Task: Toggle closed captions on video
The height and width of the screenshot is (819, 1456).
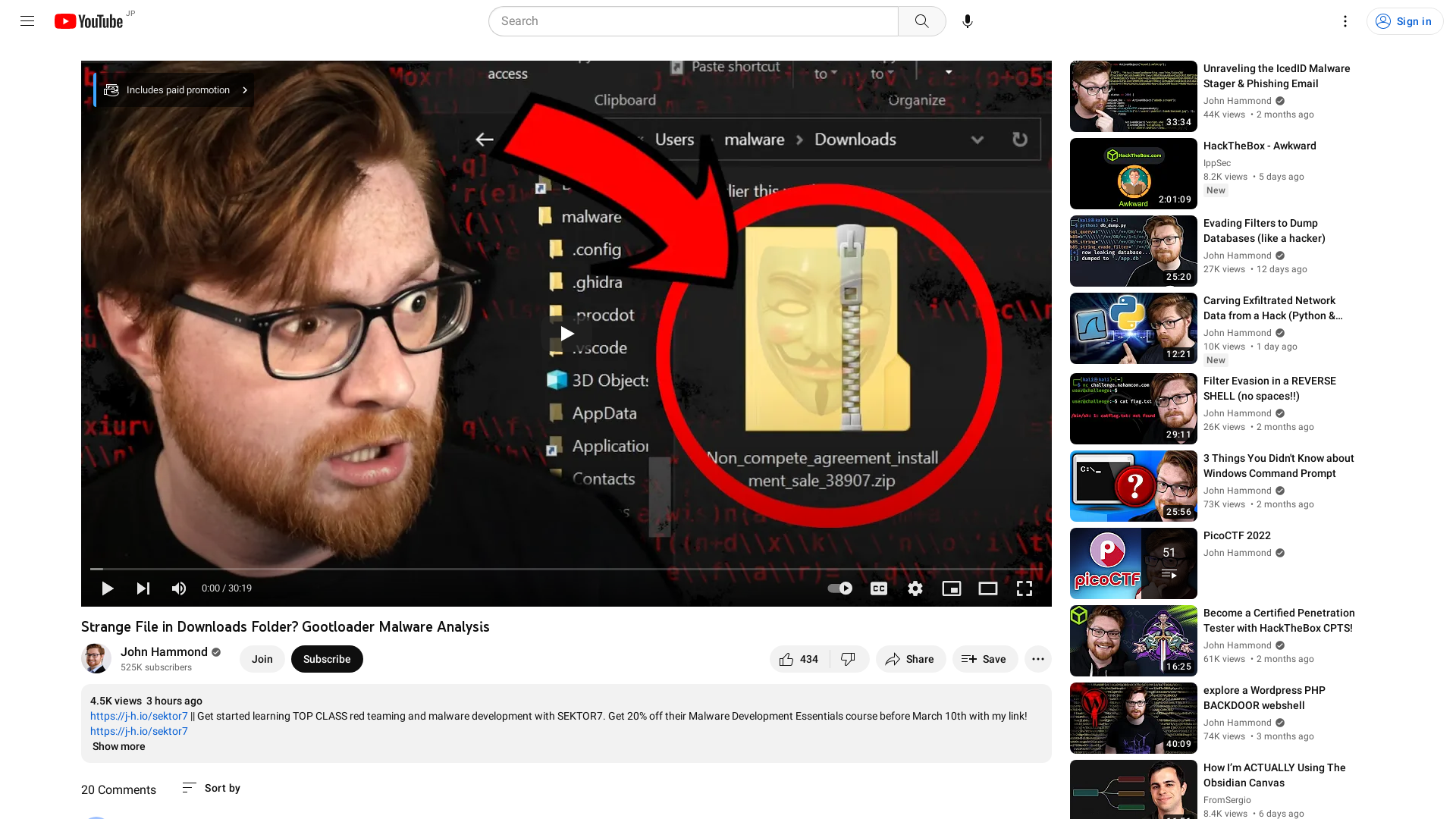Action: pos(878,588)
